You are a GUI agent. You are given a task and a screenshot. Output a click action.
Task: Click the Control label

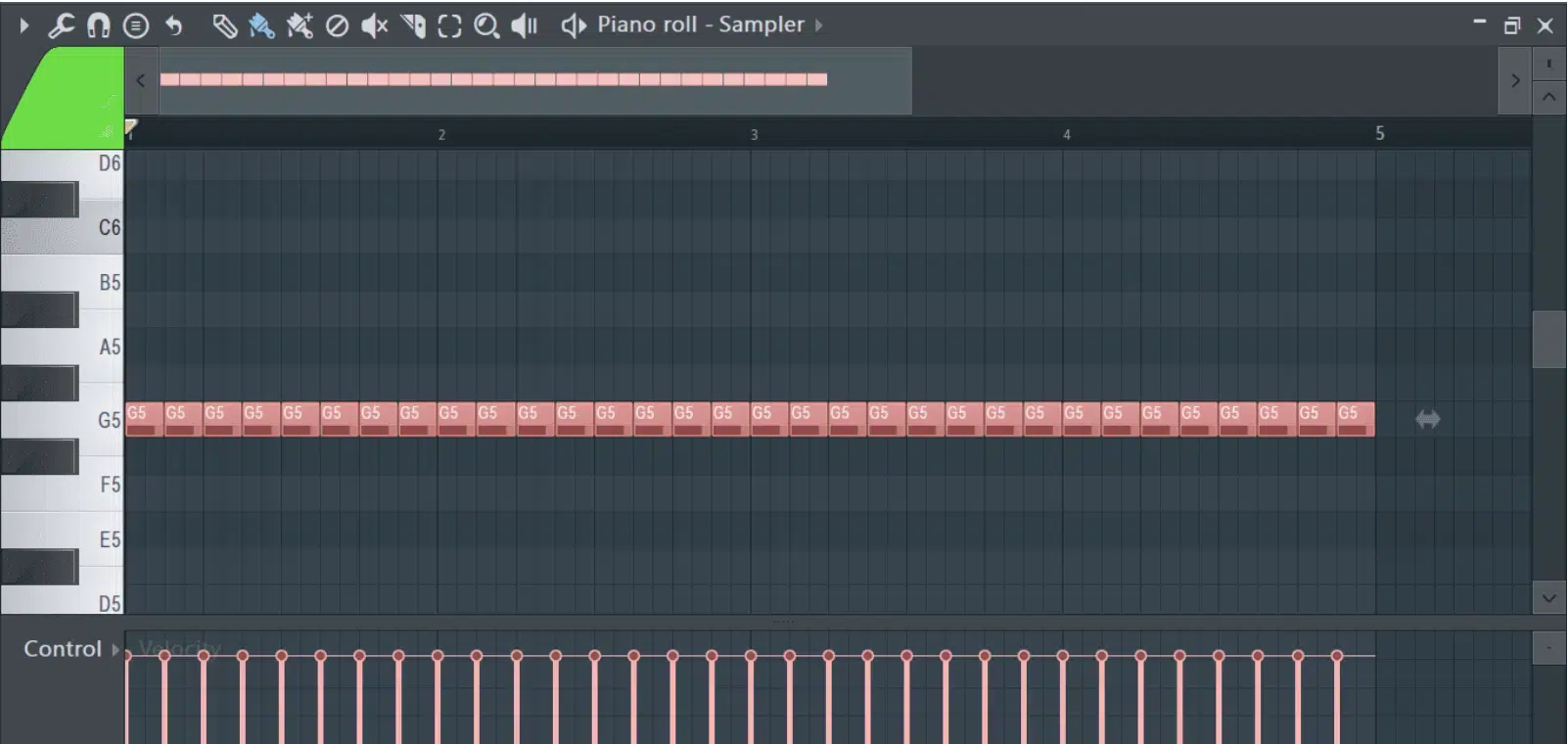point(63,649)
